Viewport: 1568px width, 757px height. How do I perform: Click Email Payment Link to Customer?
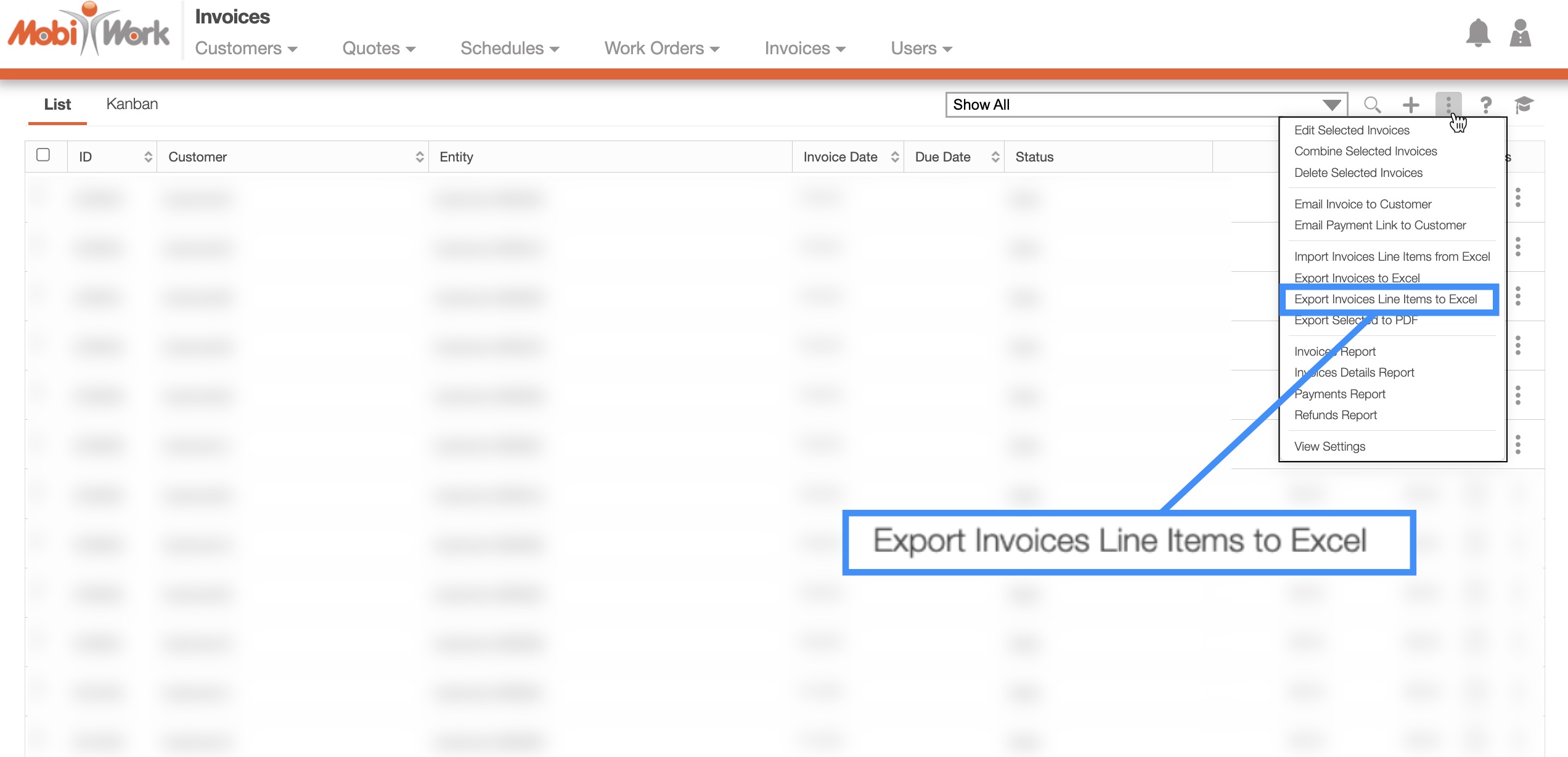[1380, 225]
